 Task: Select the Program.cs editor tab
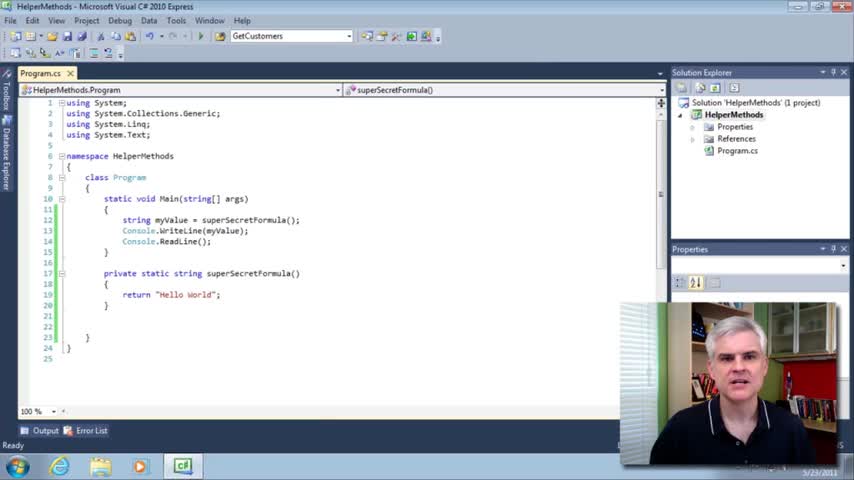click(x=41, y=74)
